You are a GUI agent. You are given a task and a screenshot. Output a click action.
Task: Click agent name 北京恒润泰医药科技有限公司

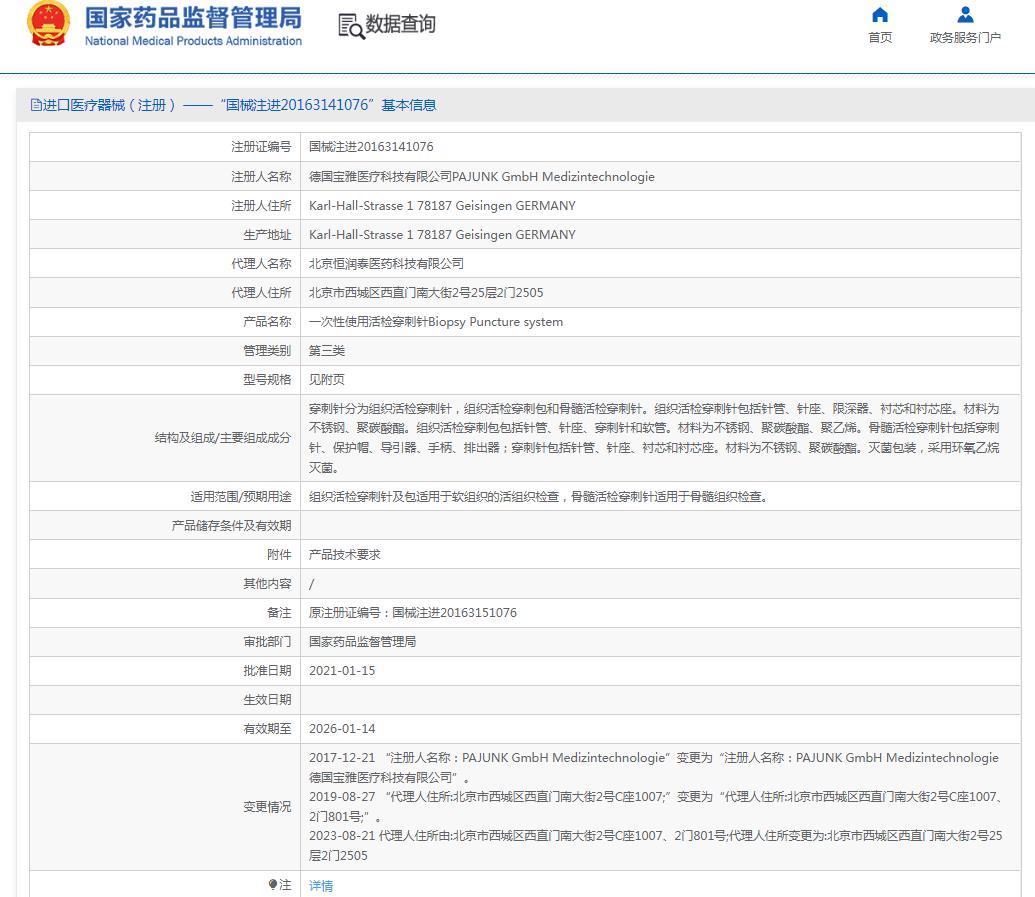[x=386, y=263]
